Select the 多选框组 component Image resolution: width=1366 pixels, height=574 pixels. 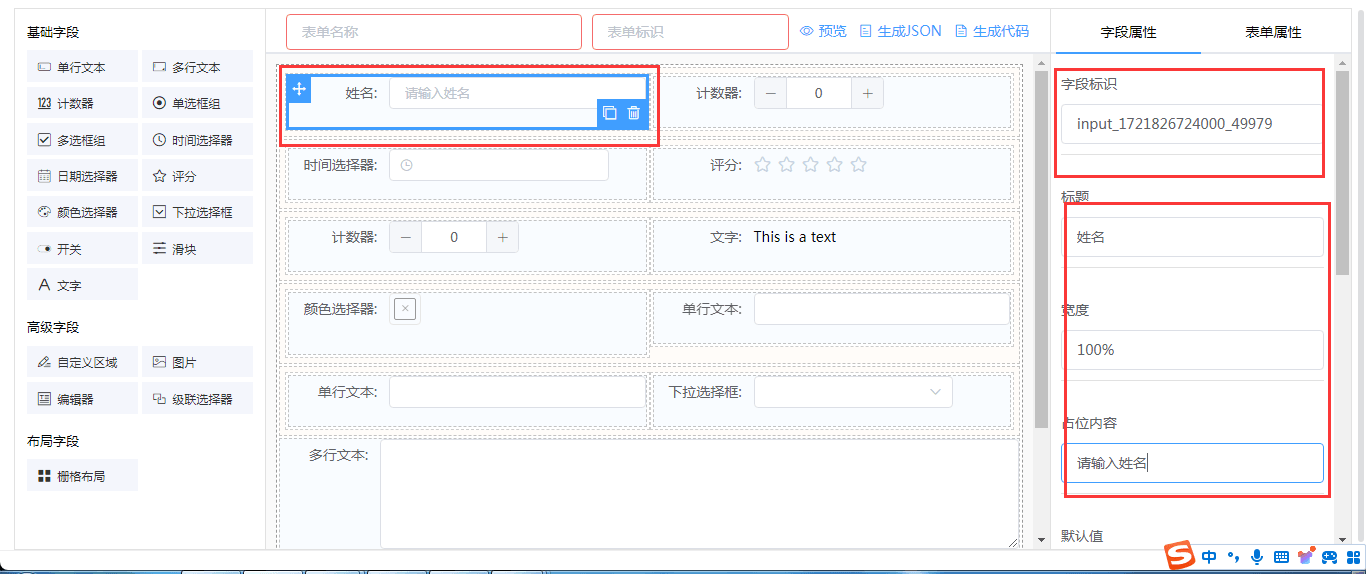coord(82,140)
